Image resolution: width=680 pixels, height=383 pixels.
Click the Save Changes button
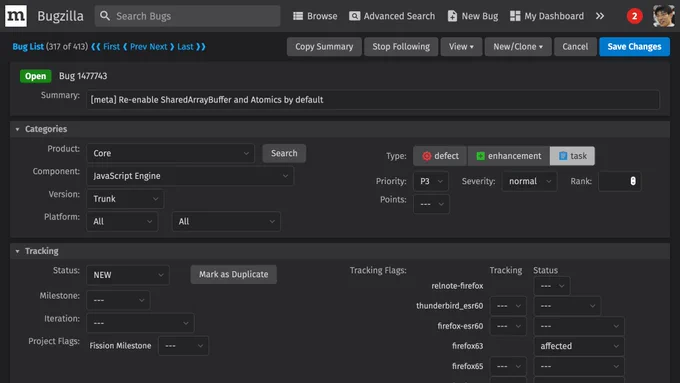634,47
